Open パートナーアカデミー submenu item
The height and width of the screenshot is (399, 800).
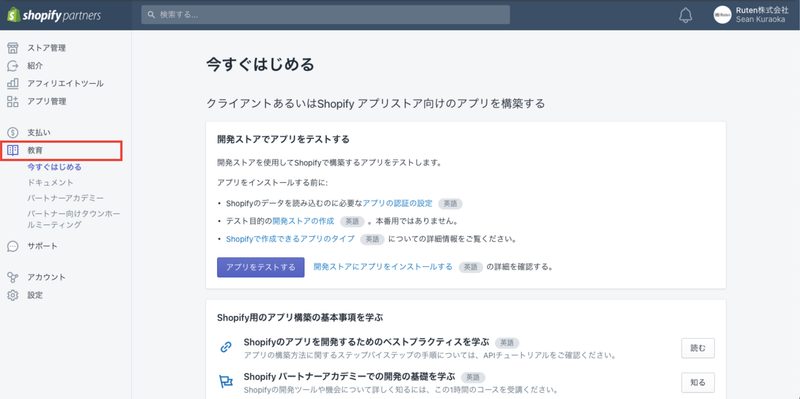(x=65, y=197)
